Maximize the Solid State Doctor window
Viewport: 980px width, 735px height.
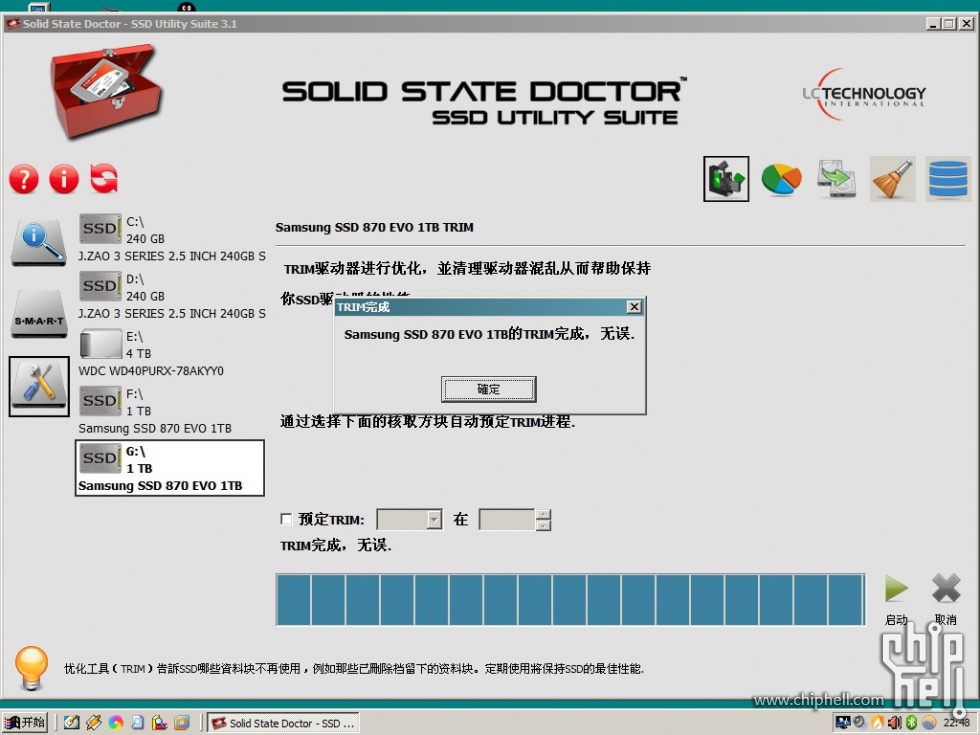coord(949,24)
